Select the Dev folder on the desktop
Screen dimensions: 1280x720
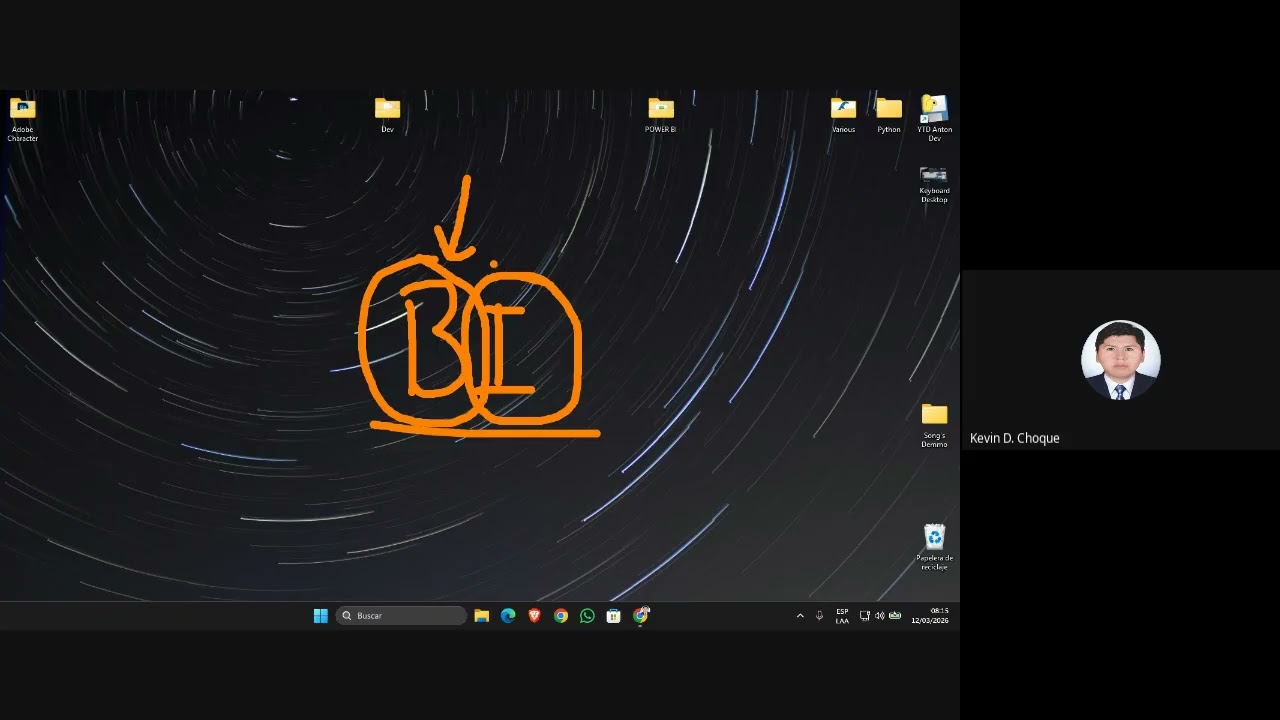[387, 116]
